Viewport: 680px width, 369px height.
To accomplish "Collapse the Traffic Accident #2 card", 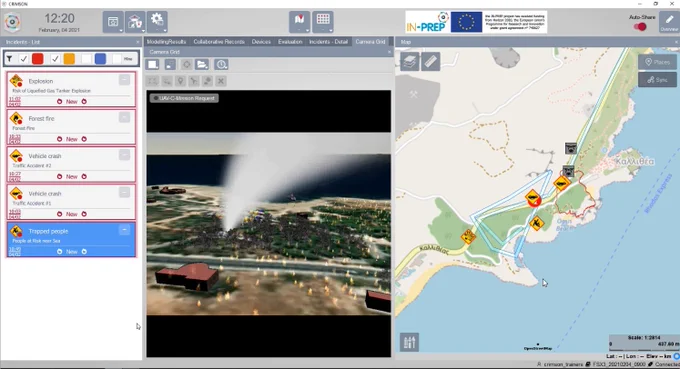I will [124, 155].
